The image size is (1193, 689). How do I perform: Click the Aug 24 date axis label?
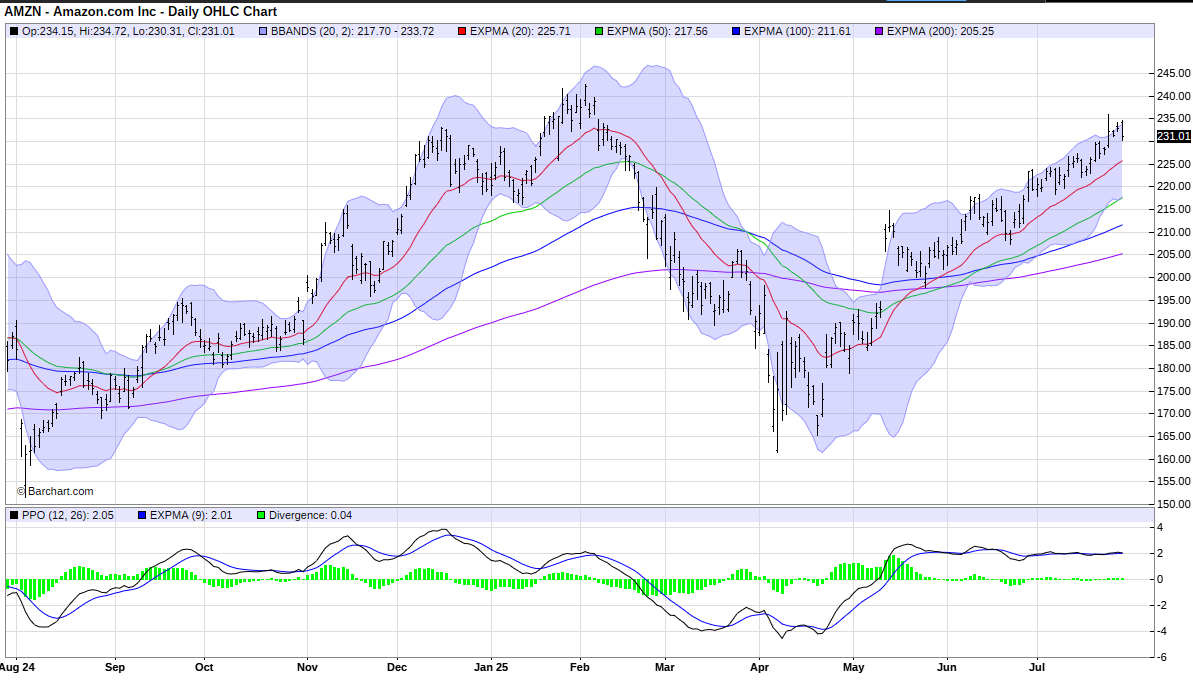[x=17, y=667]
